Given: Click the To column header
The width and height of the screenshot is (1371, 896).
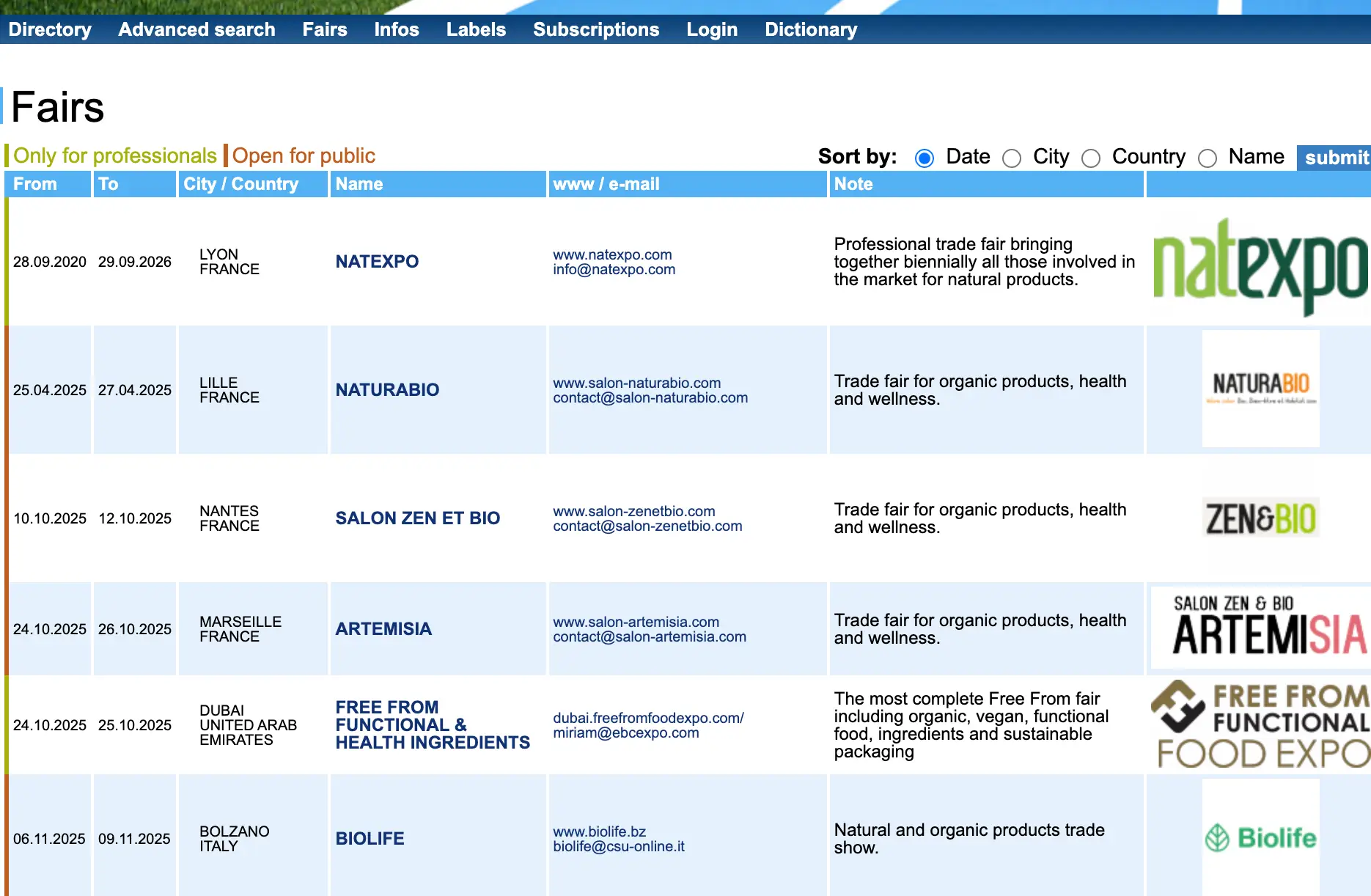Looking at the screenshot, I should 135,184.
